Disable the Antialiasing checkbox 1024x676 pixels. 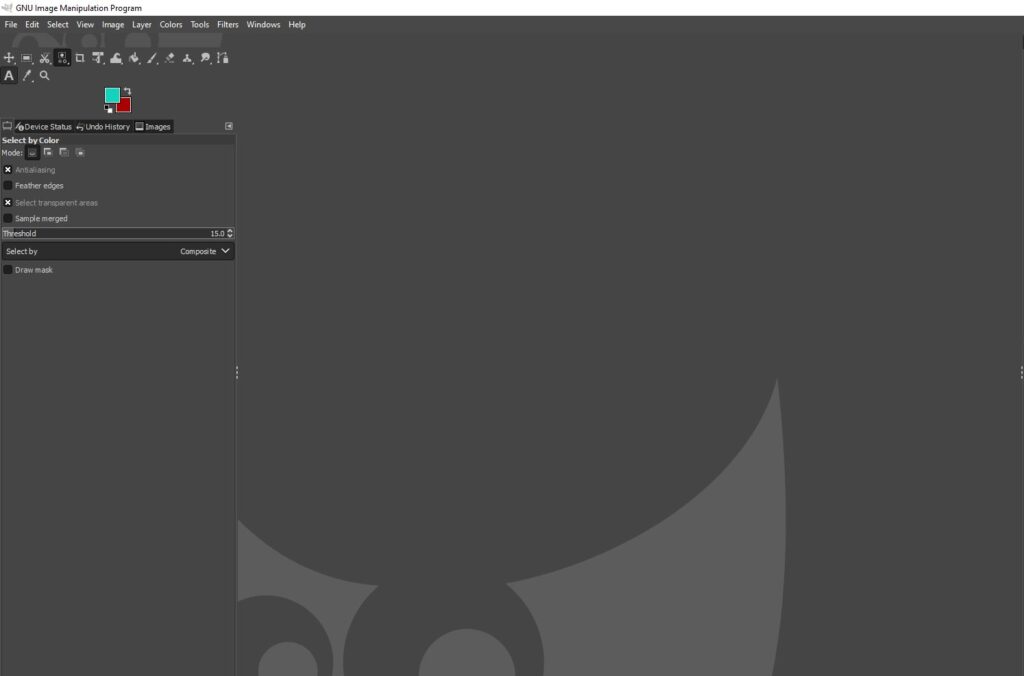point(8,170)
